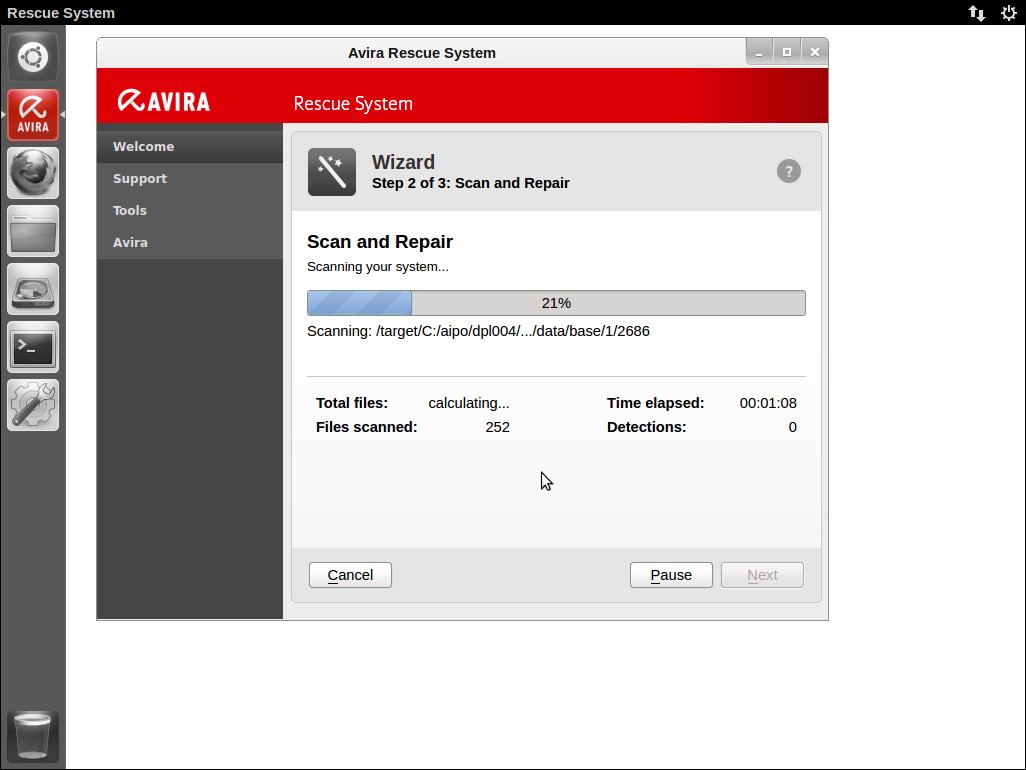The image size is (1026, 770).
Task: Click the magic wand Wizard icon
Action: pyautogui.click(x=332, y=172)
